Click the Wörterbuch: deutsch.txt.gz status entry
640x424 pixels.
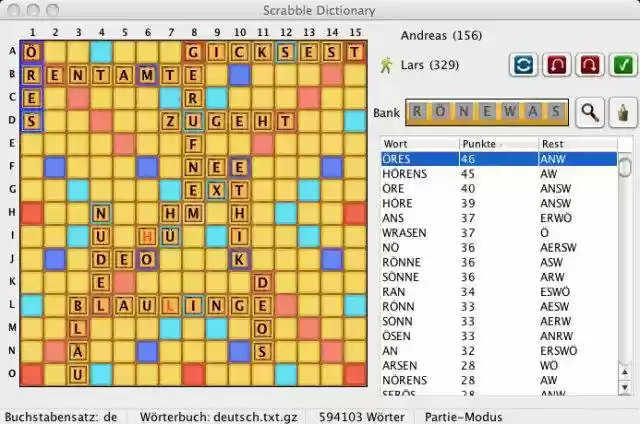pyautogui.click(x=219, y=417)
